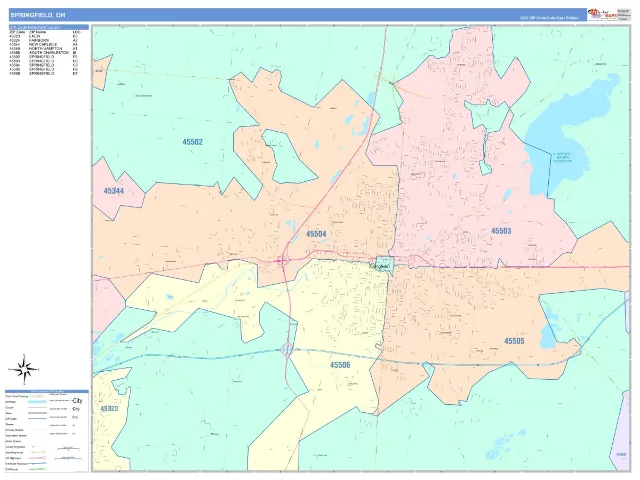
Task: Click the ZIP Code index header bar
Action: tap(49, 27)
